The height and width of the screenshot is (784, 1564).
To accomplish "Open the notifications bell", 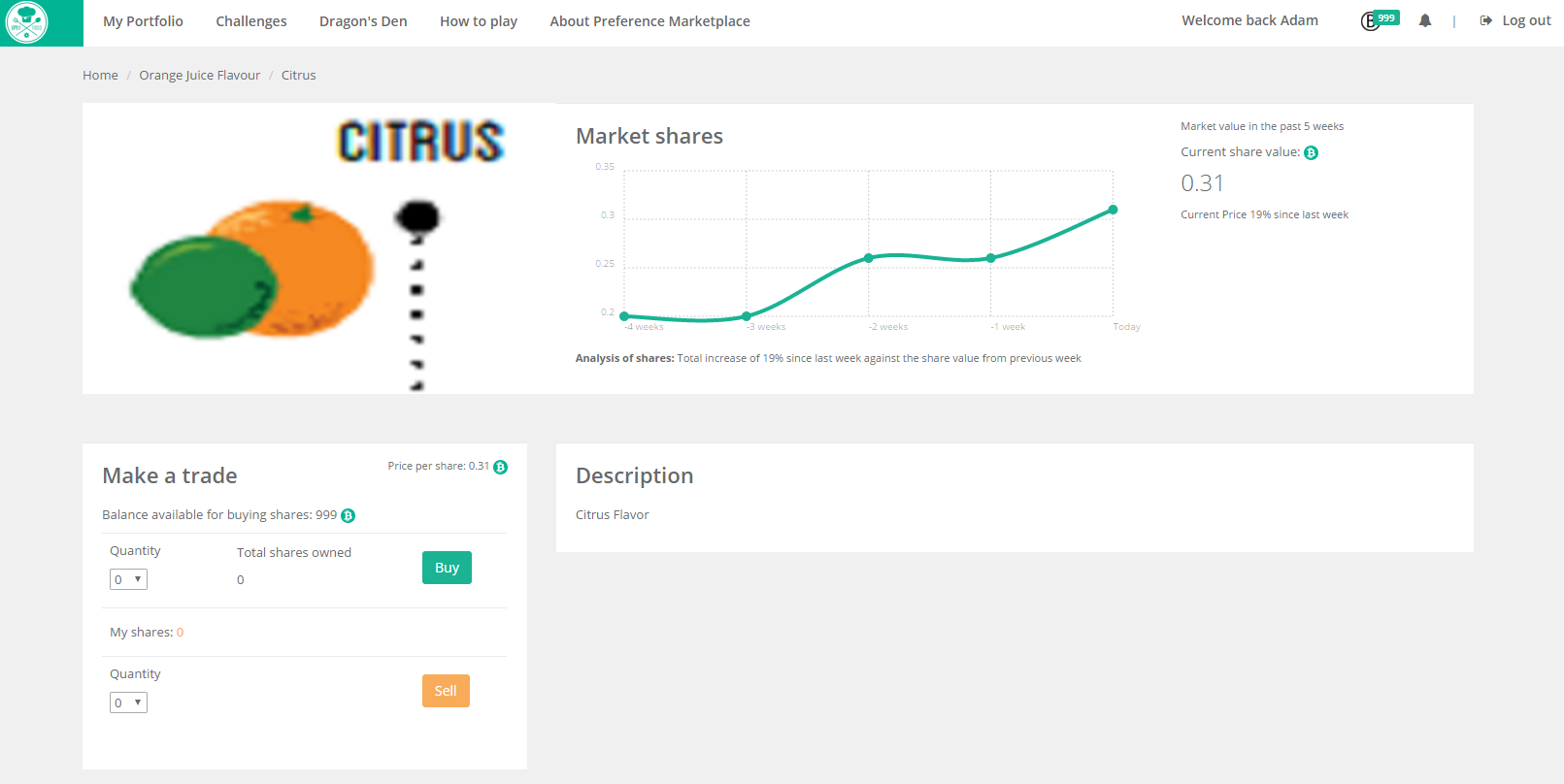I will (x=1424, y=20).
